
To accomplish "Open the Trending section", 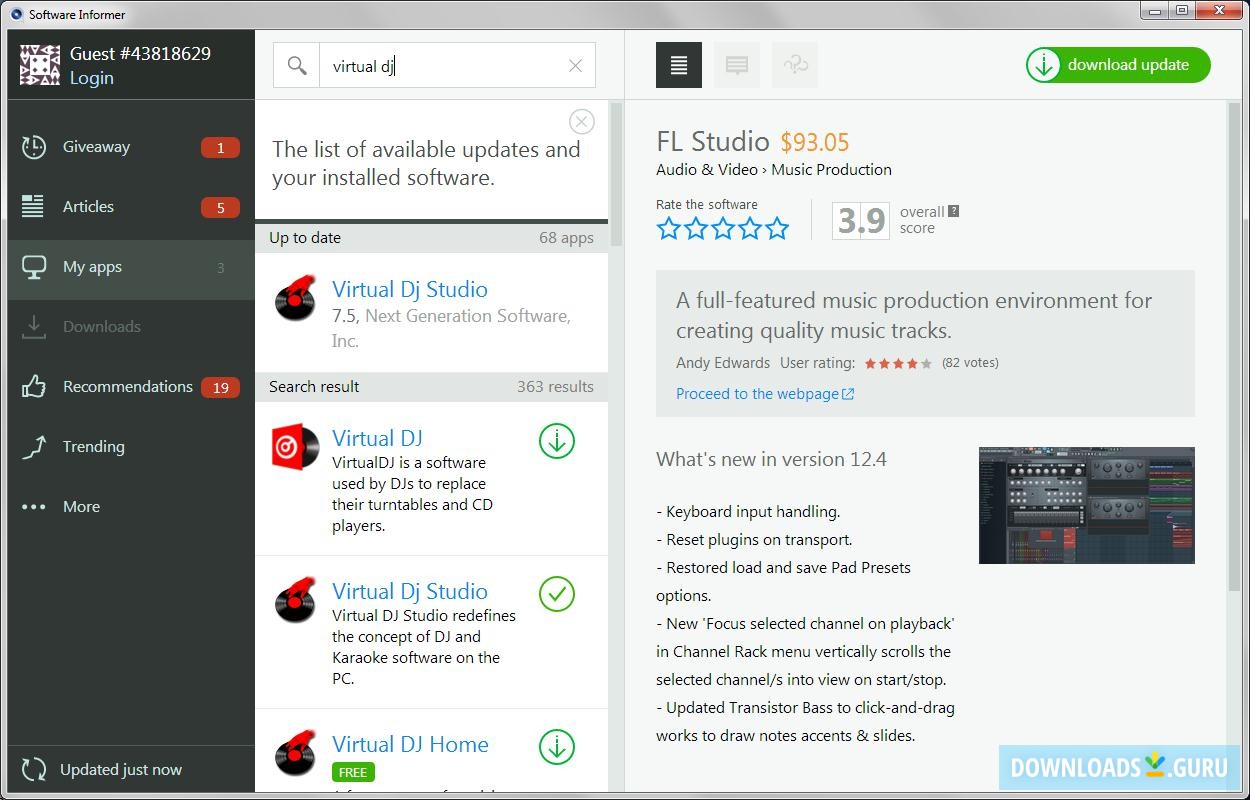I will (131, 447).
